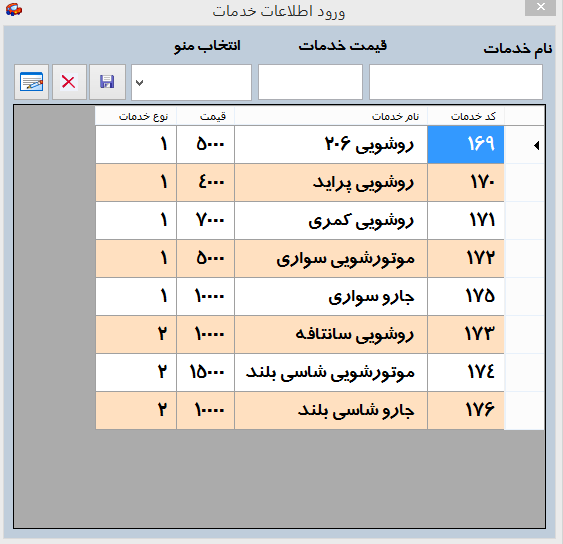Click the قیمت خدمات input field
Image resolution: width=563 pixels, height=544 pixels.
(x=310, y=82)
